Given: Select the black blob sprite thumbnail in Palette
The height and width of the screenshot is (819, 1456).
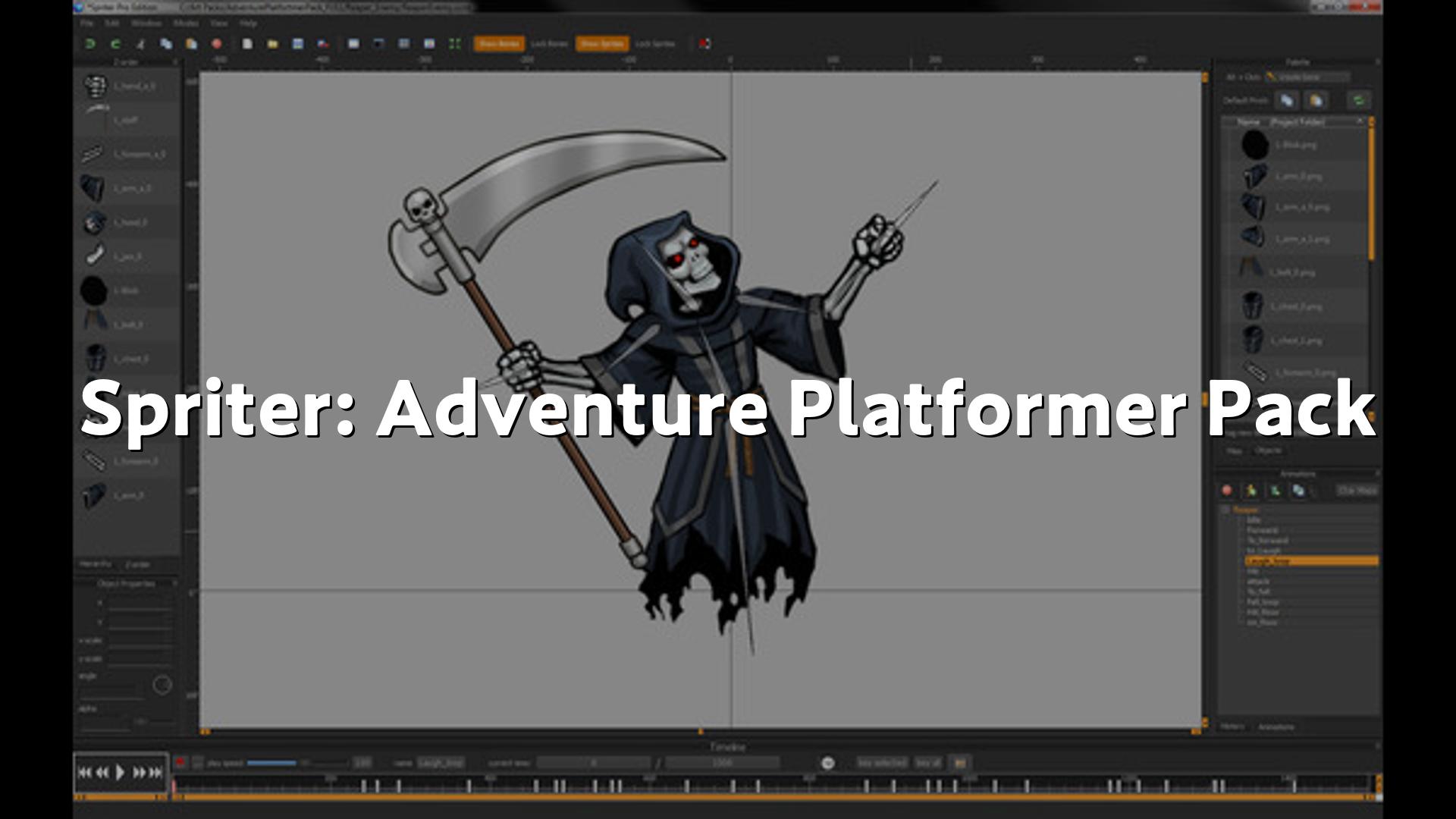Looking at the screenshot, I should [x=1255, y=144].
